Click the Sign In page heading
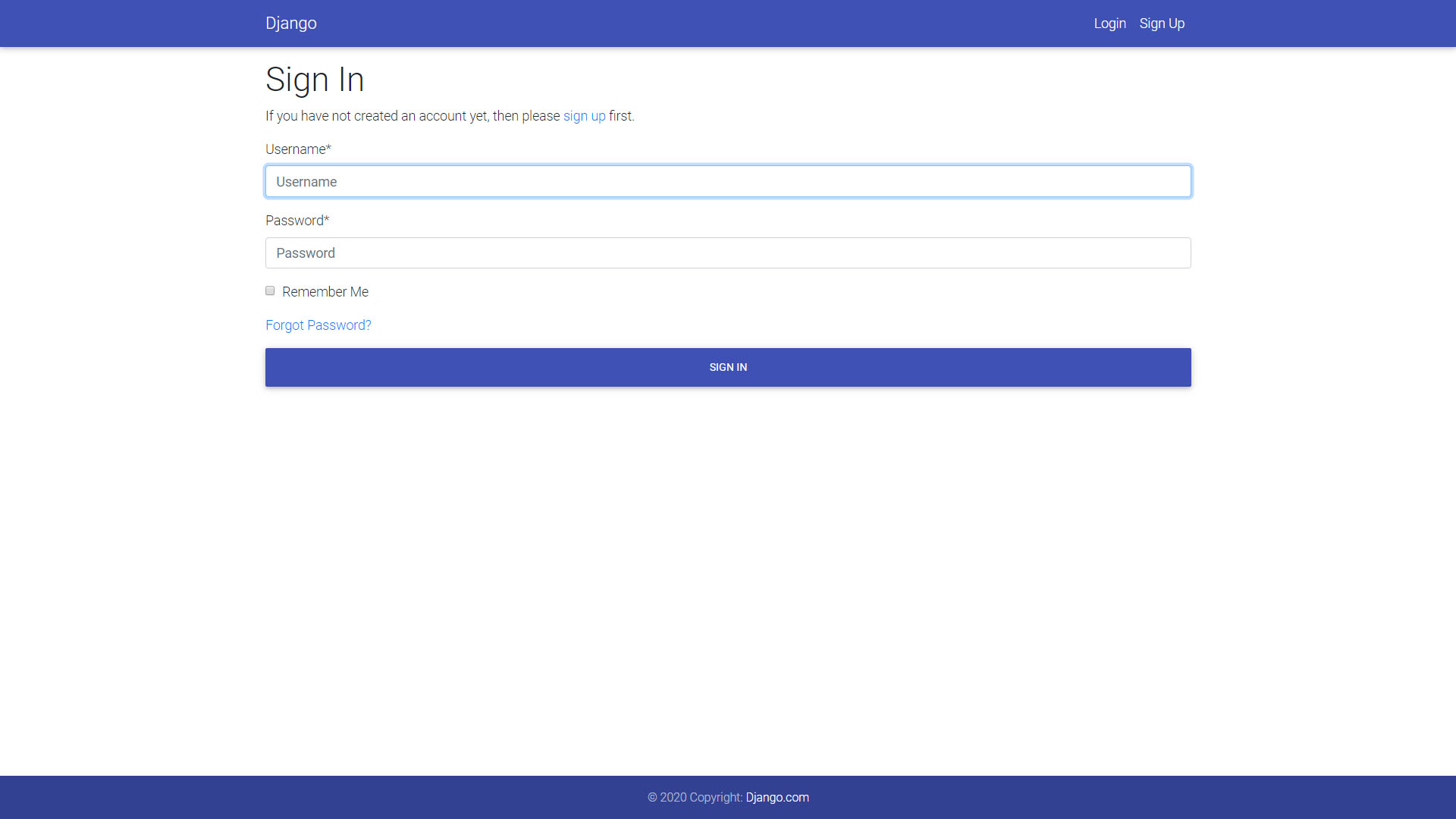This screenshot has width=1456, height=819. 314,80
